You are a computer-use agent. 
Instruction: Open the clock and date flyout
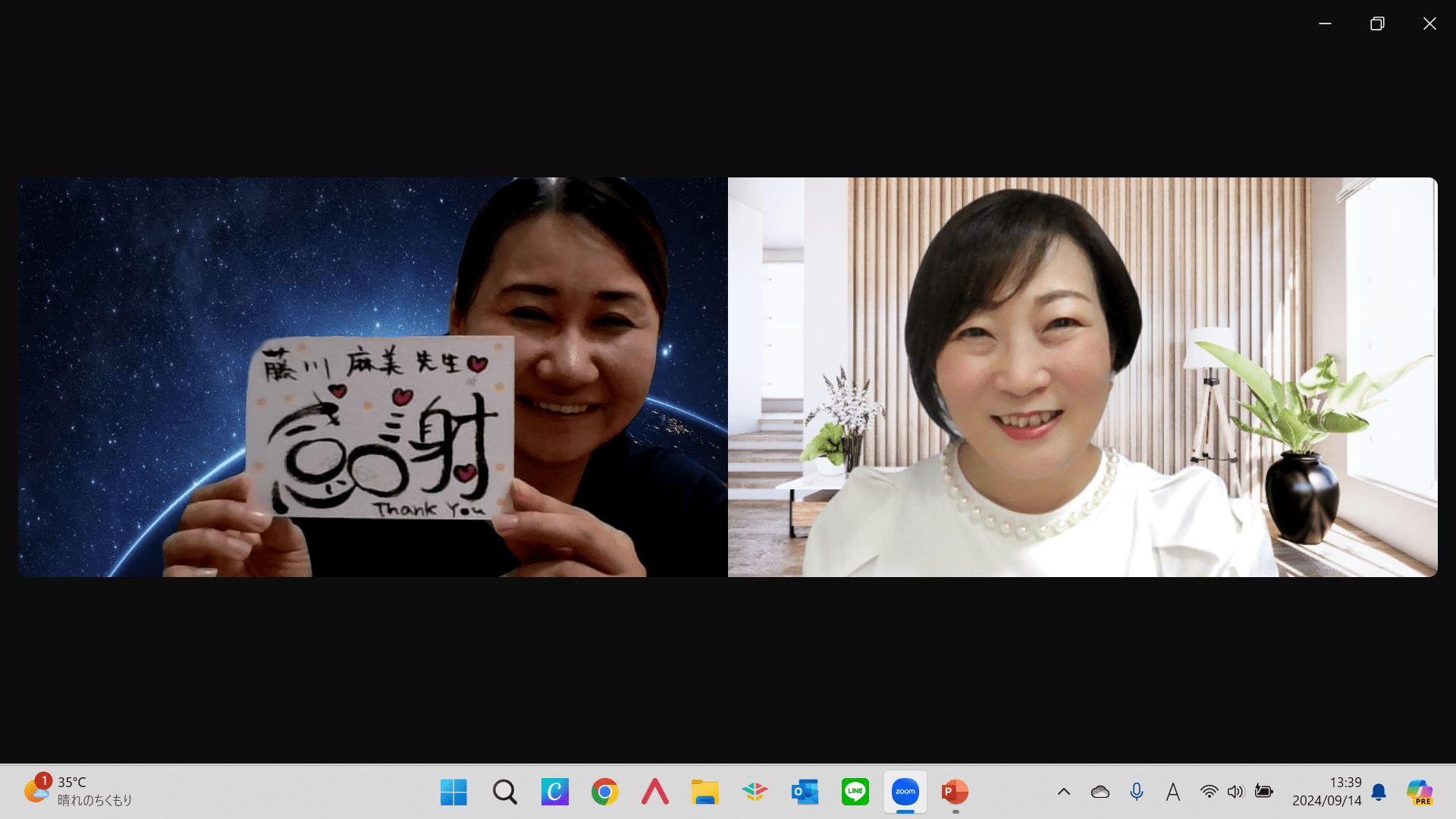pyautogui.click(x=1326, y=792)
